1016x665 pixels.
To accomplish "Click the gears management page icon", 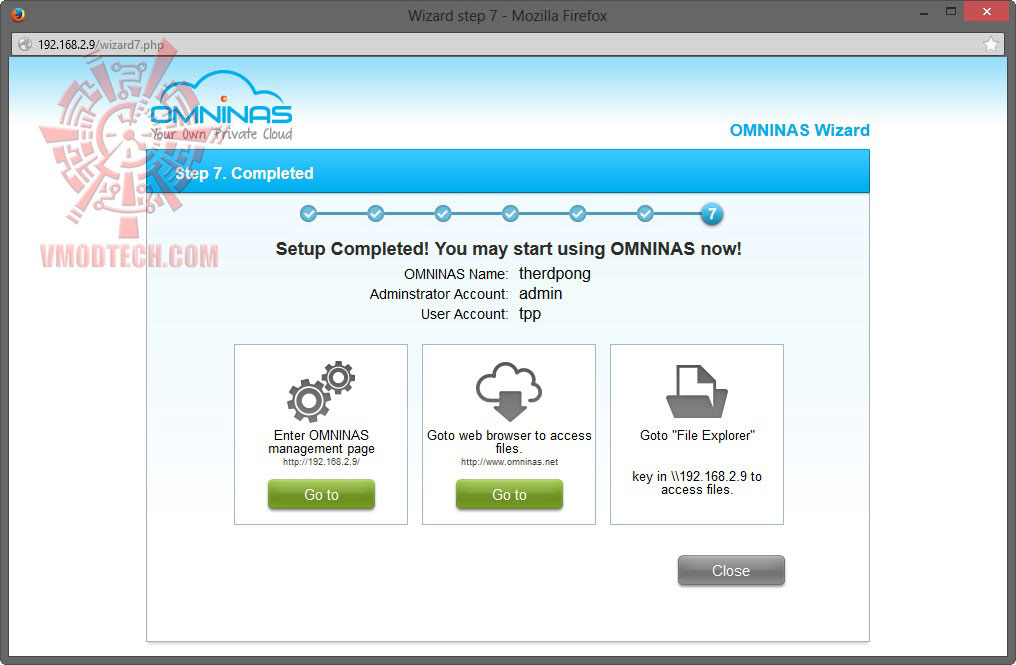I will pos(321,391).
